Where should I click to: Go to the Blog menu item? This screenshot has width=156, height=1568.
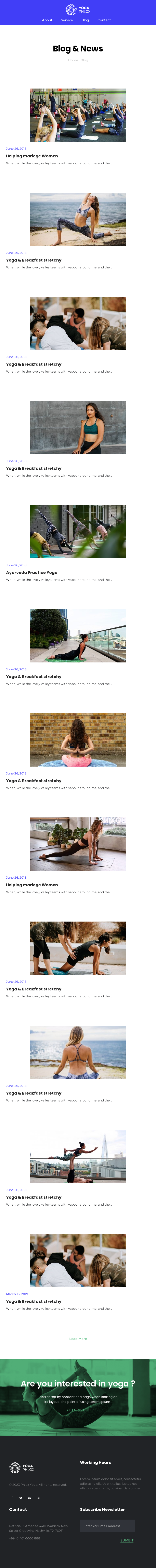pyautogui.click(x=85, y=20)
